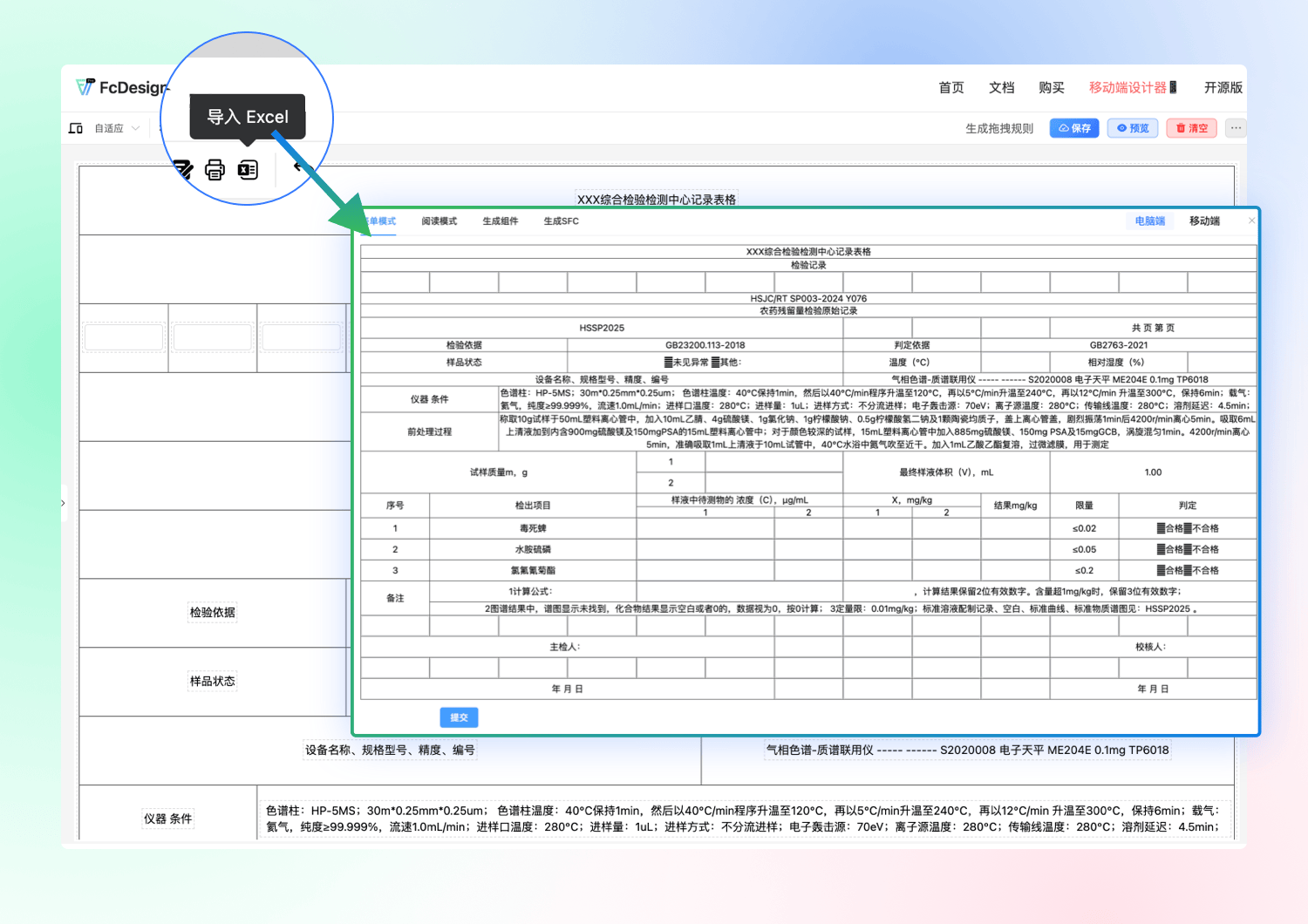
Task: Click the FcDesigner logo
Action: [121, 87]
